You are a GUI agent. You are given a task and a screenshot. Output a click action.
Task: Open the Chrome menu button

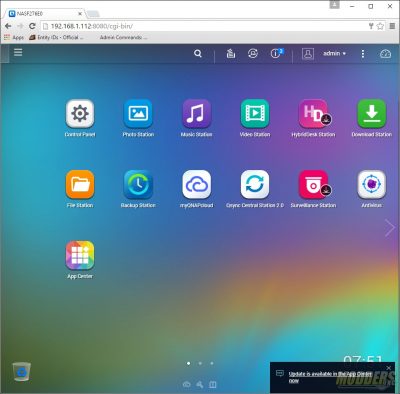click(393, 26)
